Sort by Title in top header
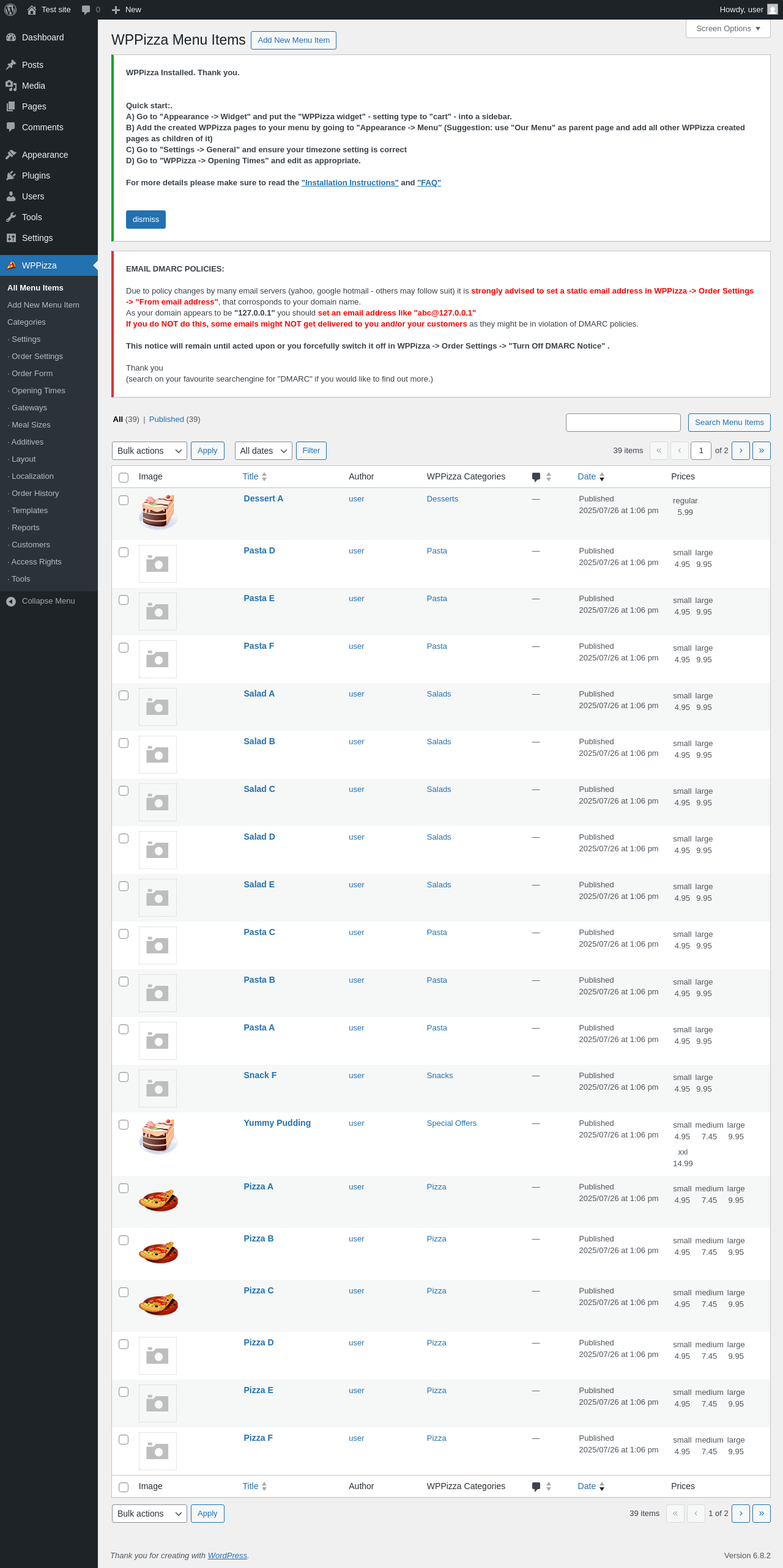The width and height of the screenshot is (783, 1568). (x=254, y=476)
